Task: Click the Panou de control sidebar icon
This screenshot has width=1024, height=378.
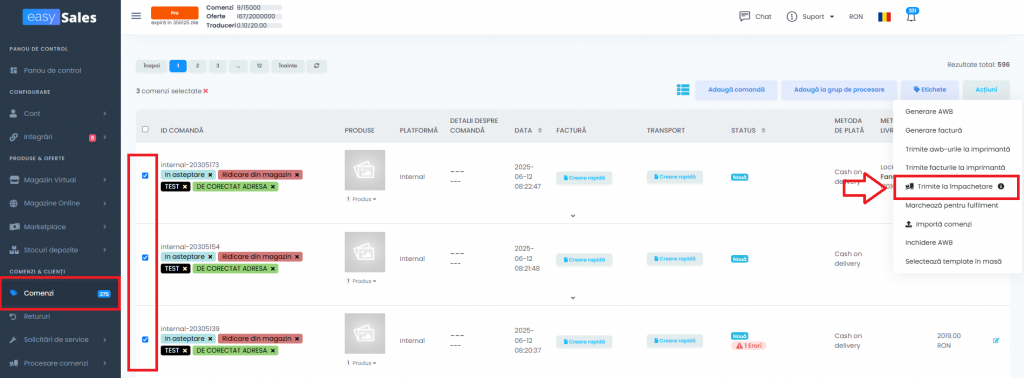Action: pos(14,71)
